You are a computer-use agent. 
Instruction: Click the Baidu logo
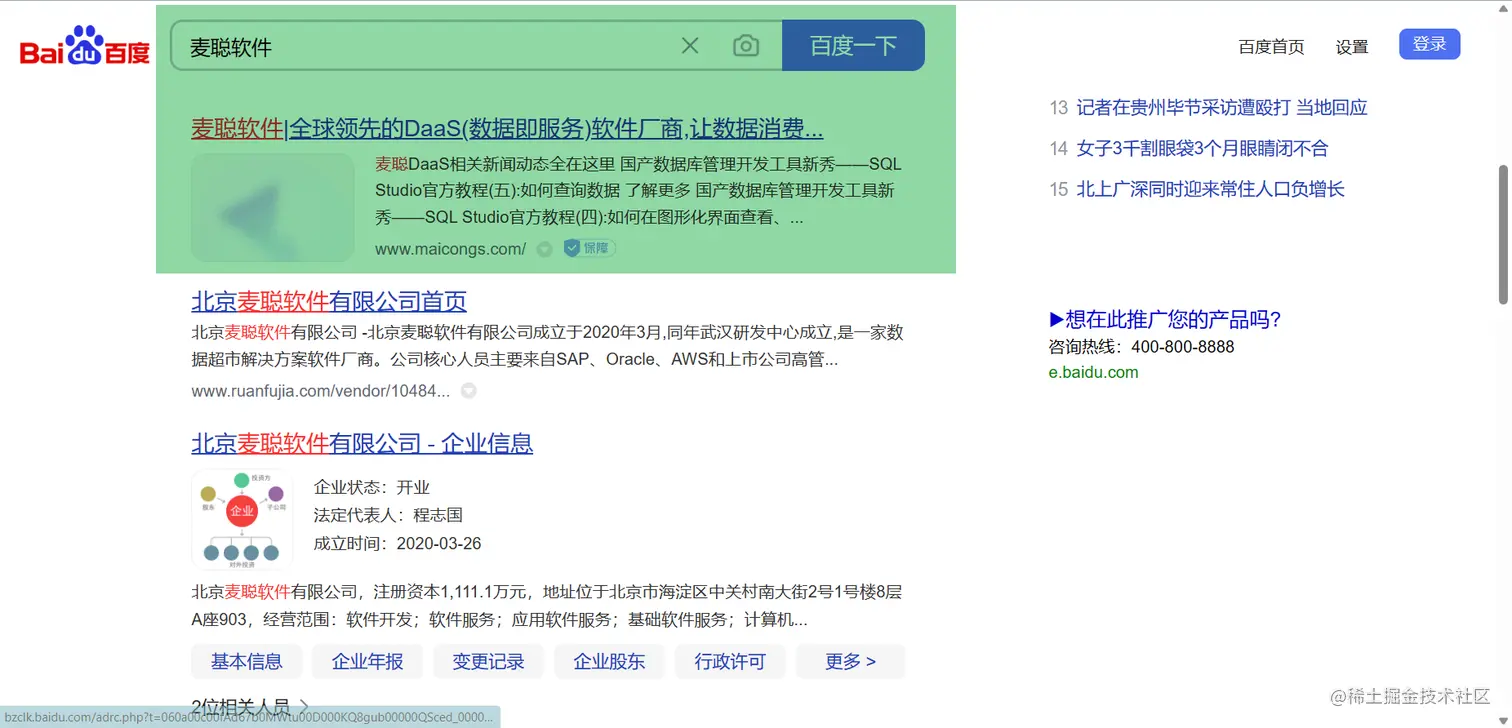tap(84, 44)
